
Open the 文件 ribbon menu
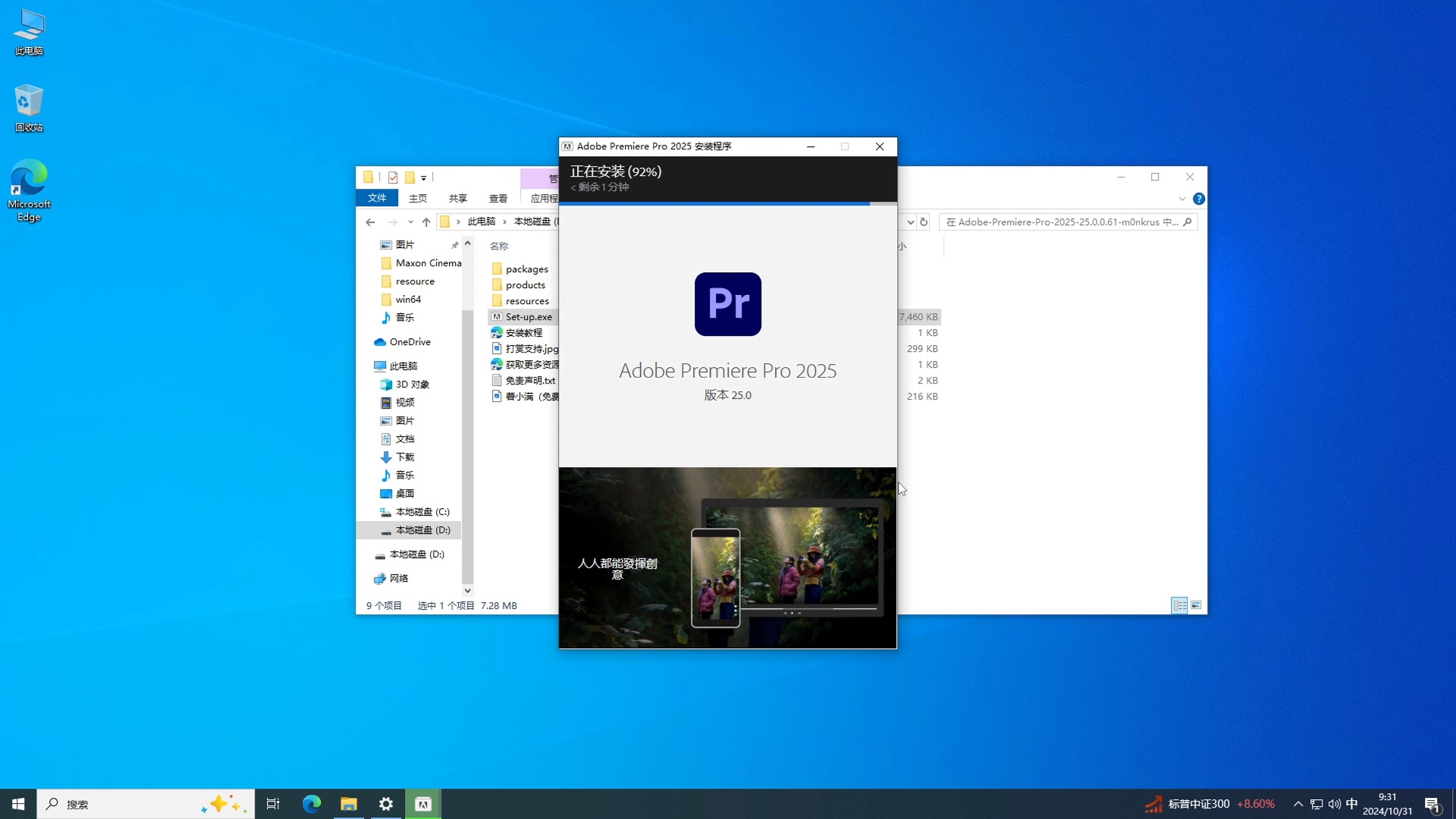click(377, 198)
